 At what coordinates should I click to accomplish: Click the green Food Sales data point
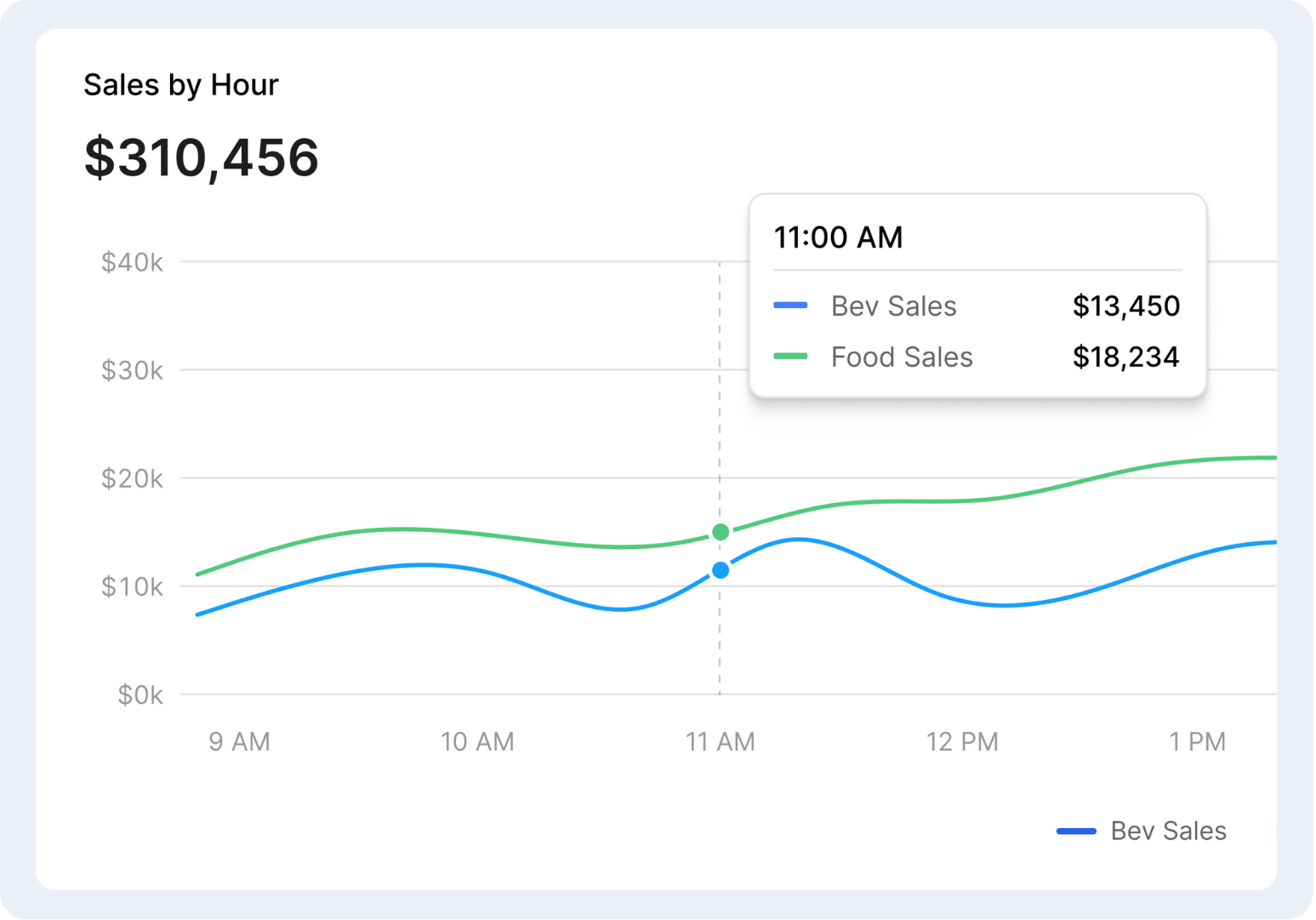(x=721, y=532)
